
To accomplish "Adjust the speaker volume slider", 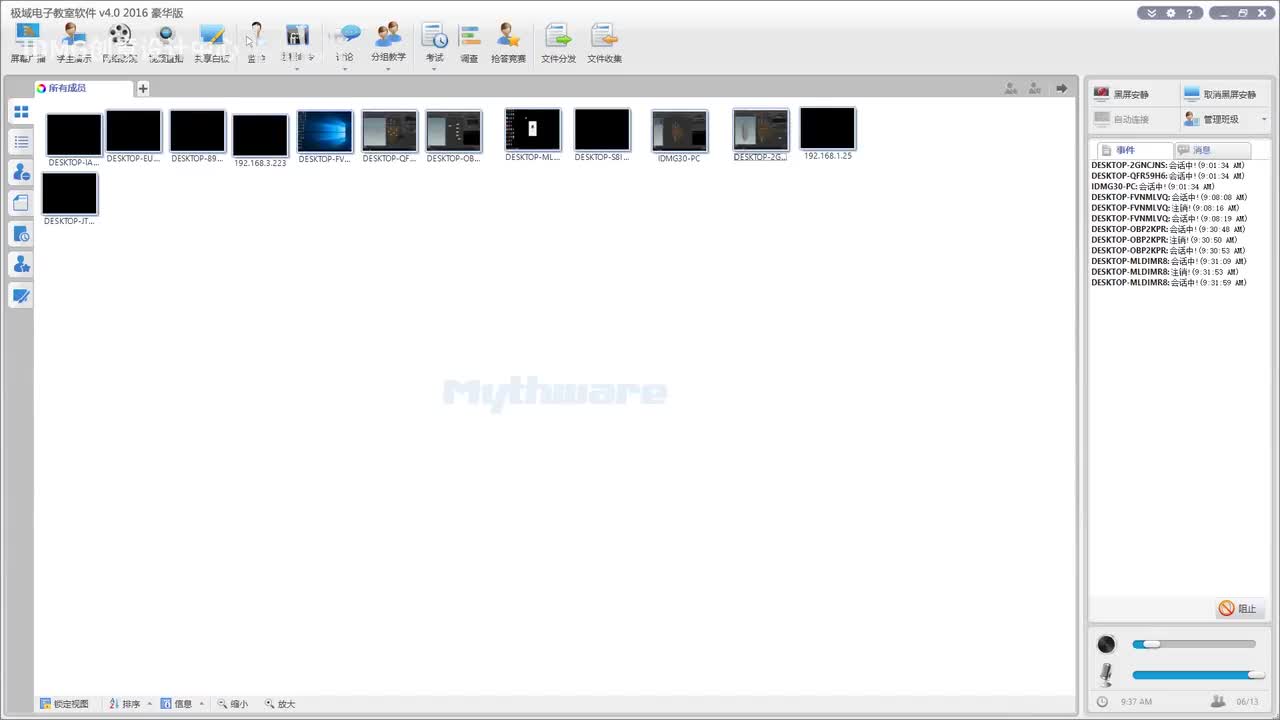I will click(1193, 644).
